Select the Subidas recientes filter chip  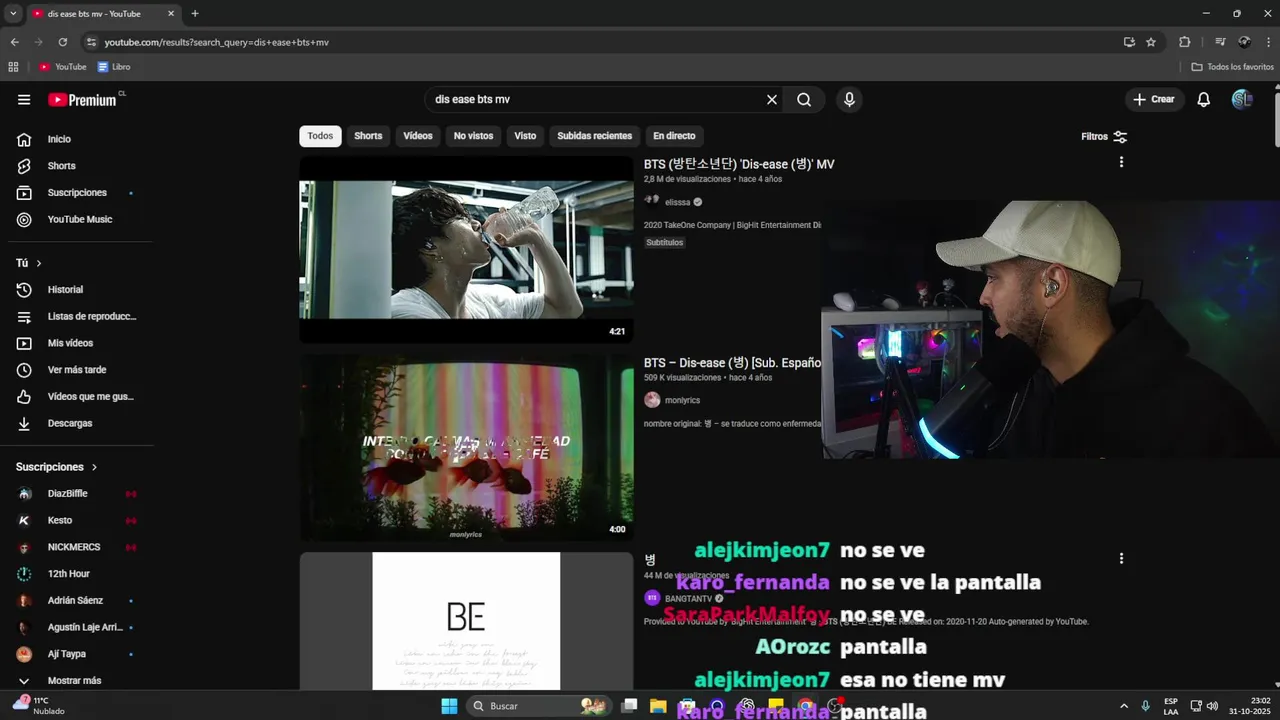pos(594,136)
